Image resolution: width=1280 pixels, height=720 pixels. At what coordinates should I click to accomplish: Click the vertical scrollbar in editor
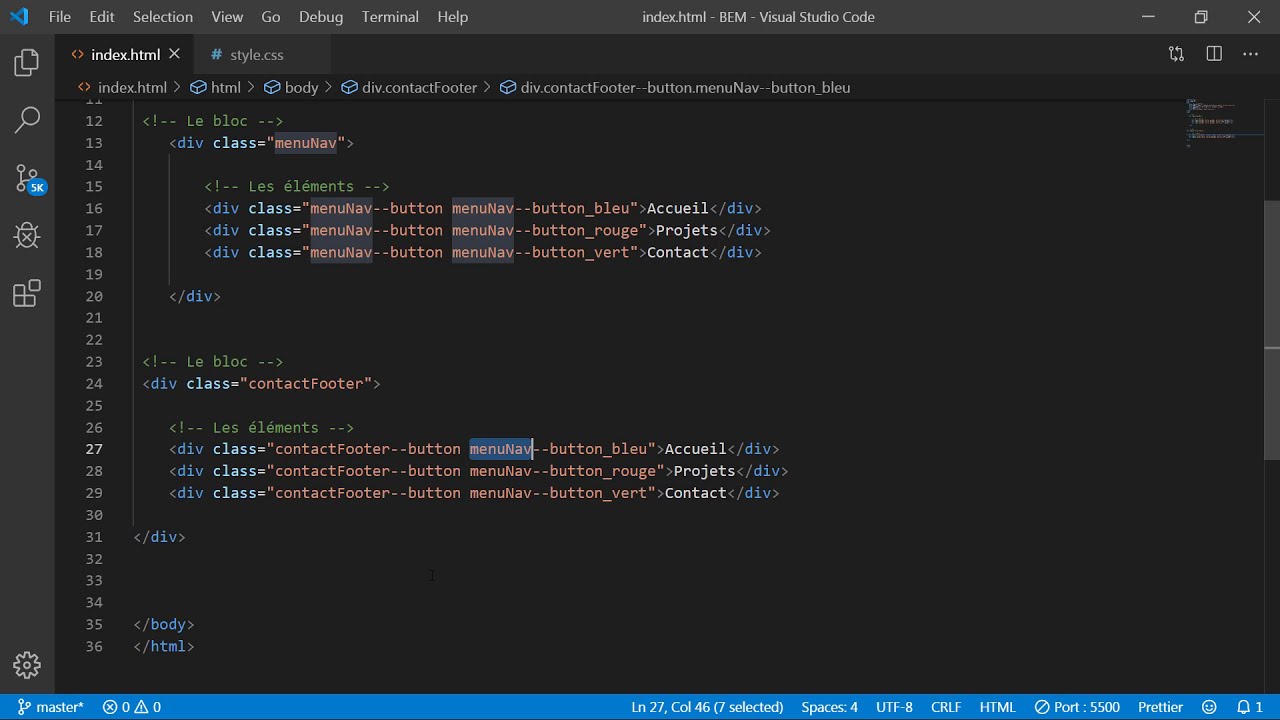(x=1272, y=330)
